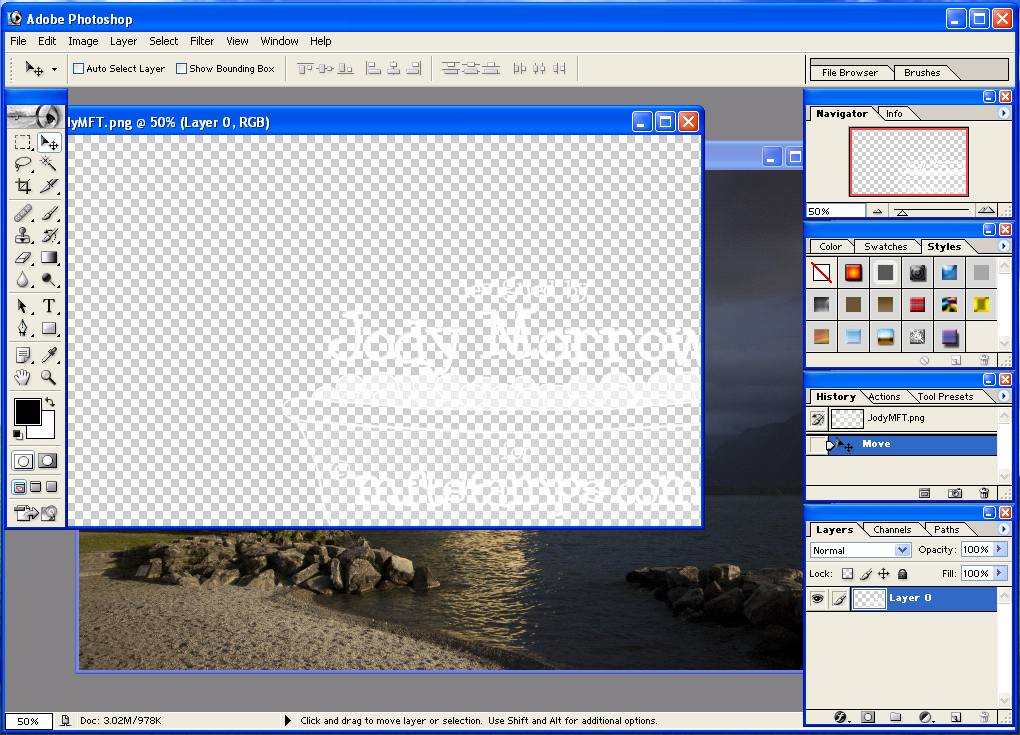The height and width of the screenshot is (735, 1020).
Task: Switch to the Actions tab
Action: click(x=884, y=397)
